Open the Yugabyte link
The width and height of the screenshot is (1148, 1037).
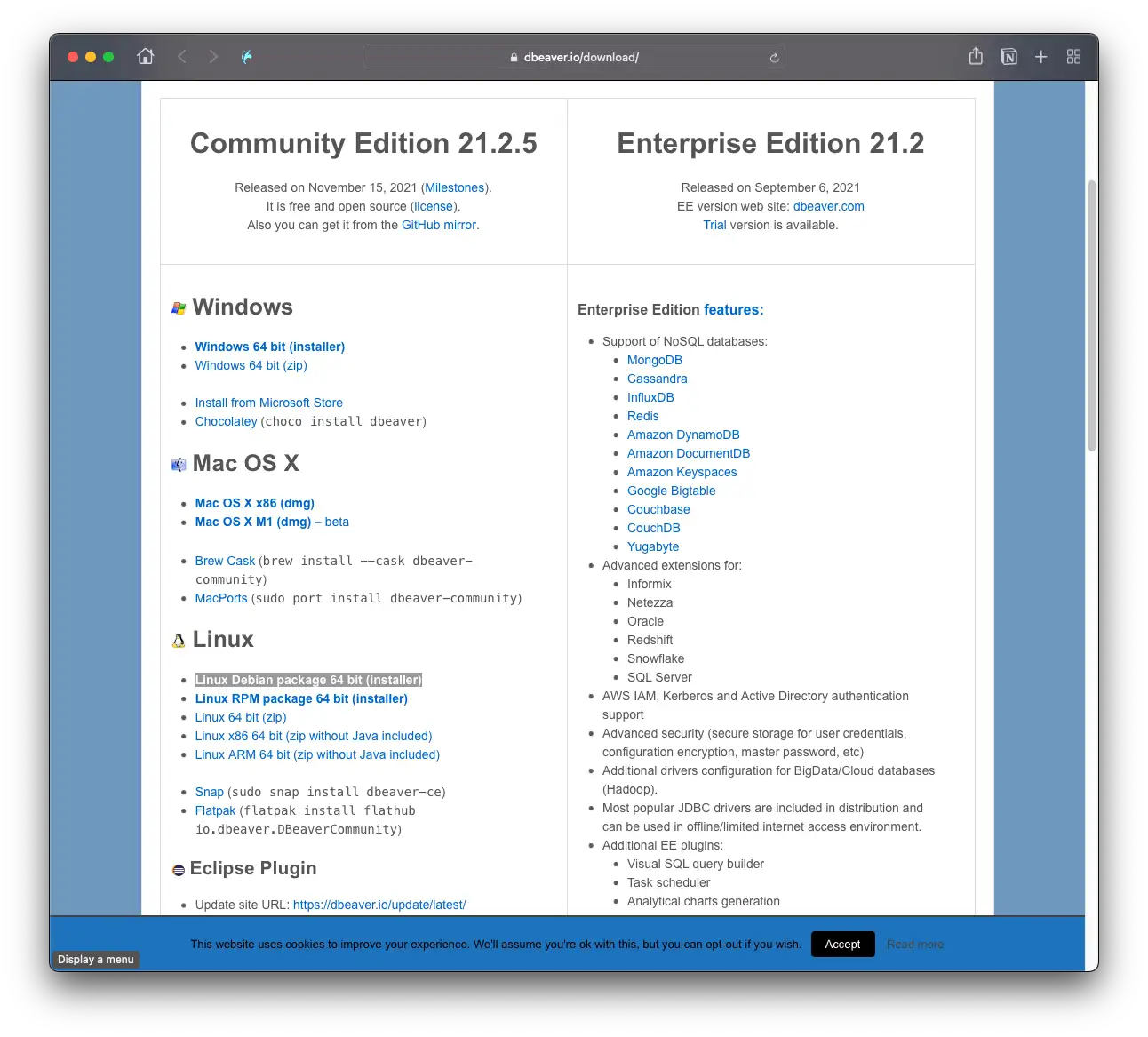[653, 546]
